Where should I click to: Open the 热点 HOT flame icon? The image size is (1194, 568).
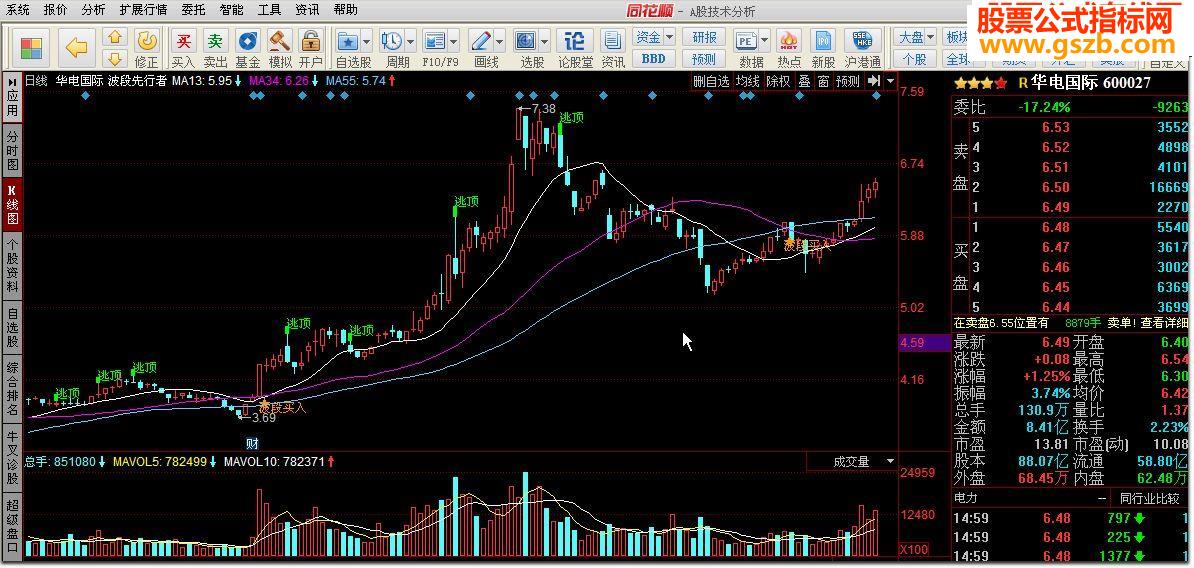pos(789,41)
